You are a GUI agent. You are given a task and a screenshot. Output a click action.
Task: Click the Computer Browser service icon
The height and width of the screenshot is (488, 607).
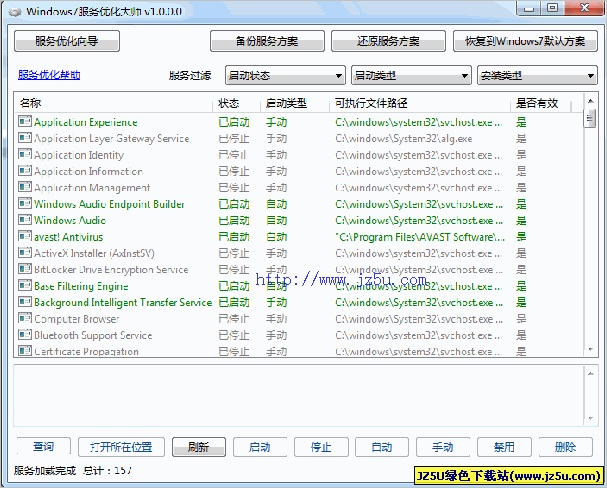(x=25, y=318)
